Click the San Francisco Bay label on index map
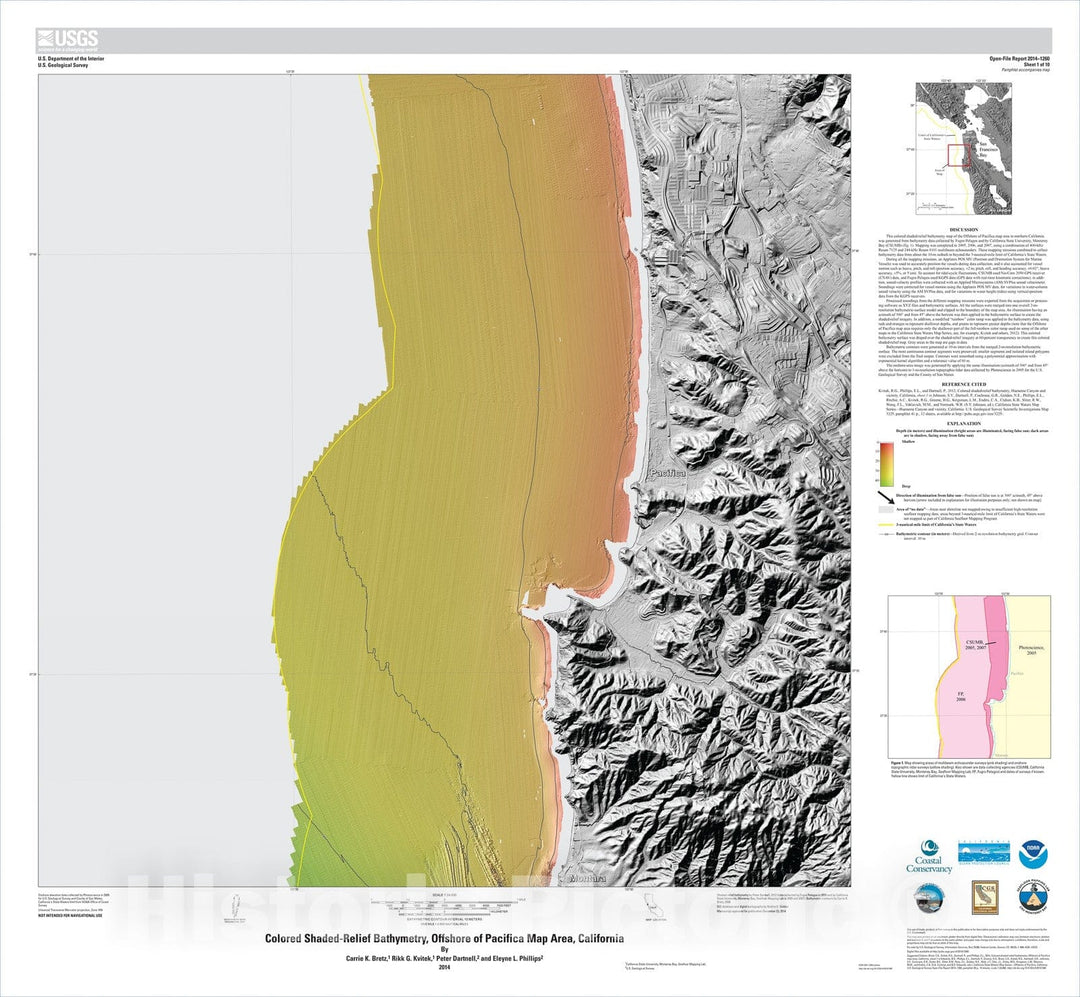The image size is (1080, 997). (x=987, y=147)
